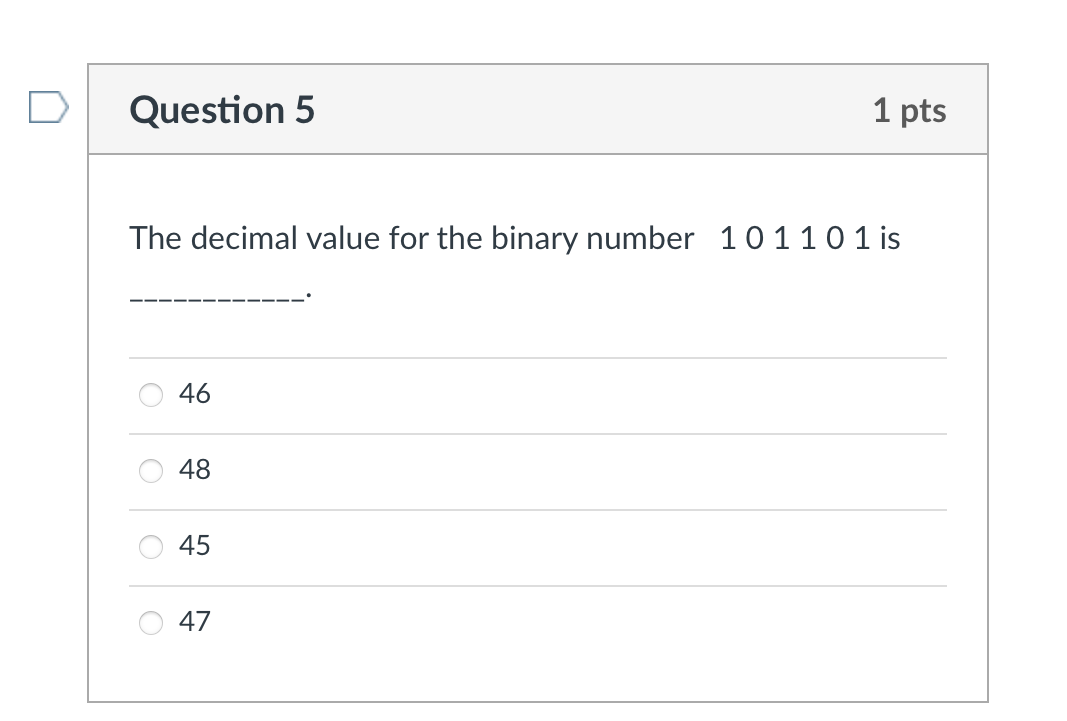Click the word 'Question' in the header
This screenshot has height=721, width=1067.
[x=207, y=110]
